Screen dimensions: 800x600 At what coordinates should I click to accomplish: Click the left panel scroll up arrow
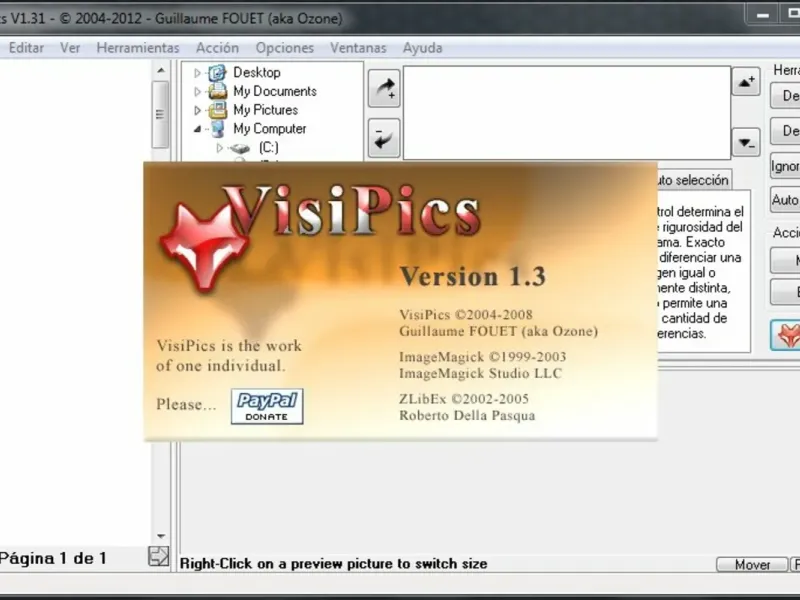coord(161,70)
